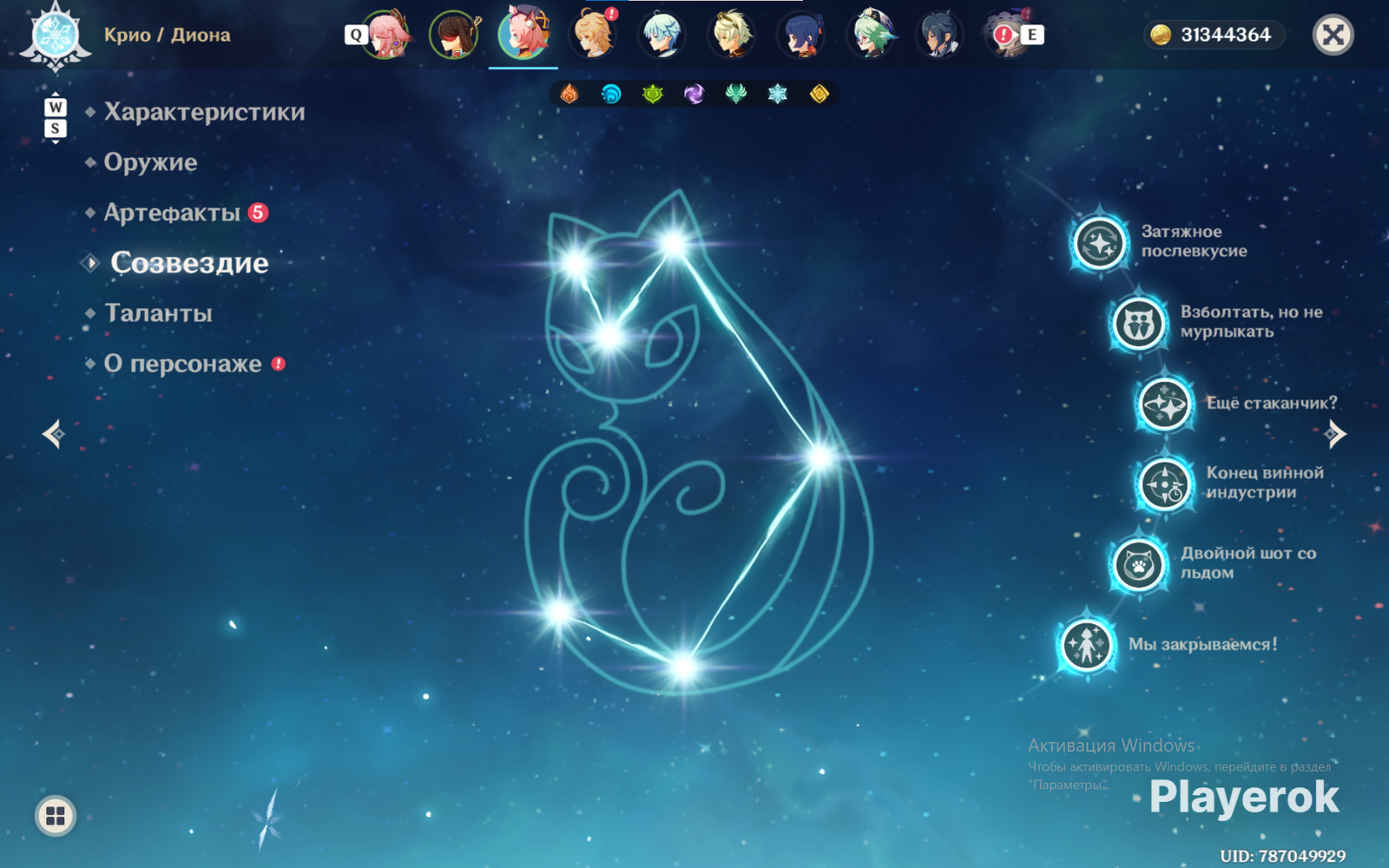Image resolution: width=1389 pixels, height=868 pixels.
Task: Open the Таланты section
Action: point(158,313)
